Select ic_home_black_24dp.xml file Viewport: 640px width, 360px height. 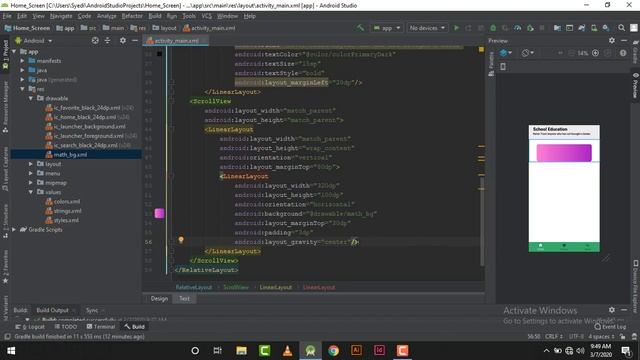(84, 117)
